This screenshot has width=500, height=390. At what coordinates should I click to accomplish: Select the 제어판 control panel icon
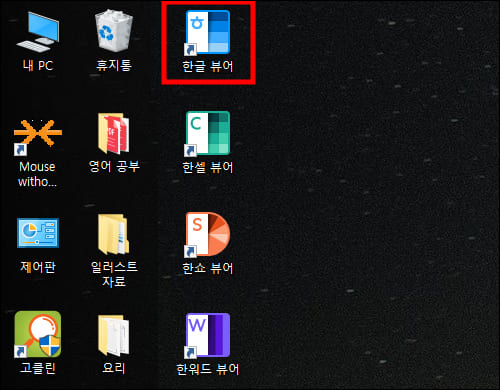(x=38, y=233)
